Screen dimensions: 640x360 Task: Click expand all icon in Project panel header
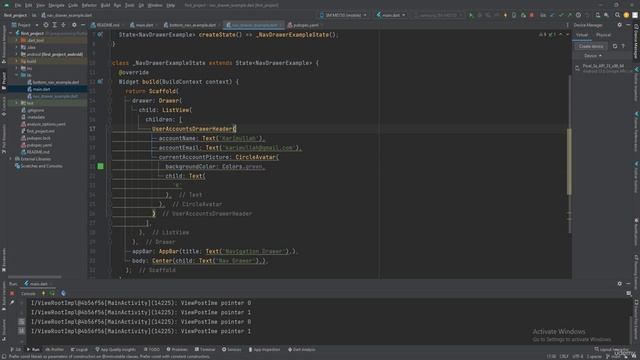(54, 25)
